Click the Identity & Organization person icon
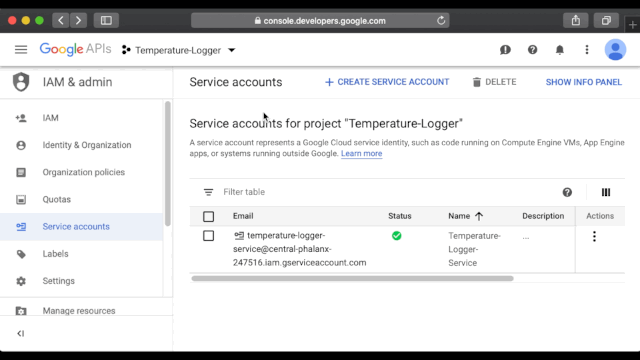Image resolution: width=640 pixels, height=360 pixels. tap(21, 145)
